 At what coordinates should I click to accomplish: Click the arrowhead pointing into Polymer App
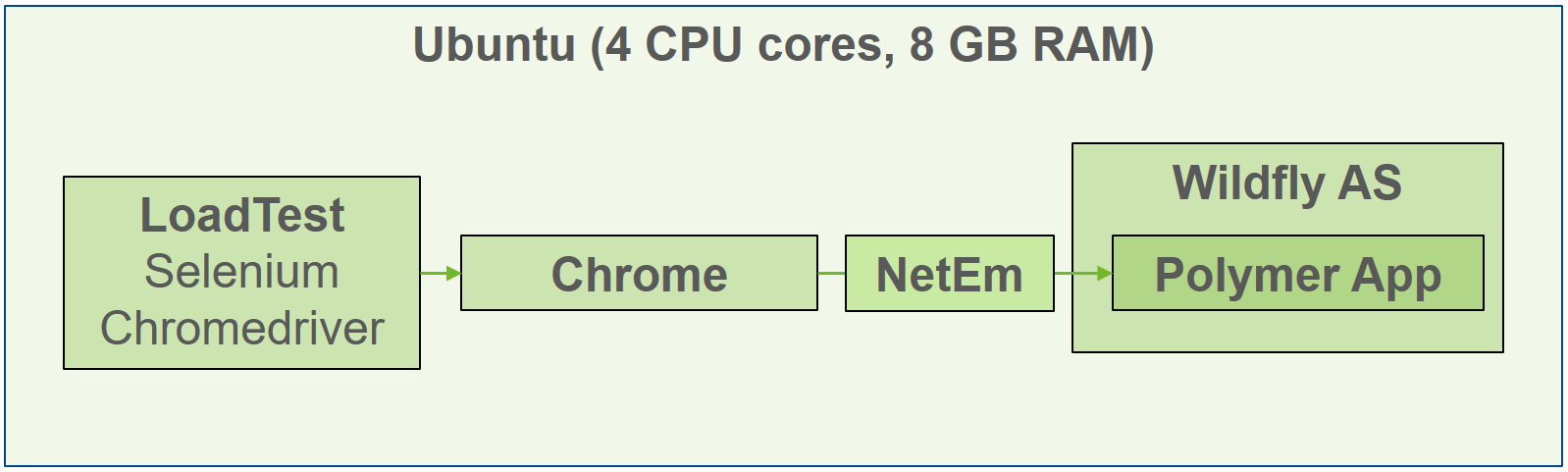[x=1105, y=273]
